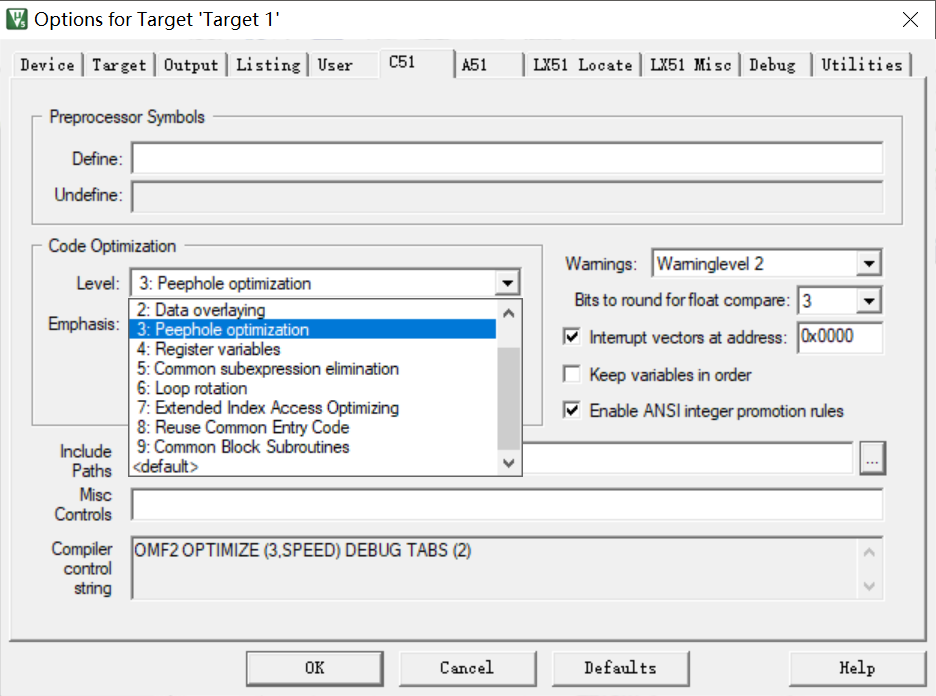Click the Undefine symbols field

507,196
